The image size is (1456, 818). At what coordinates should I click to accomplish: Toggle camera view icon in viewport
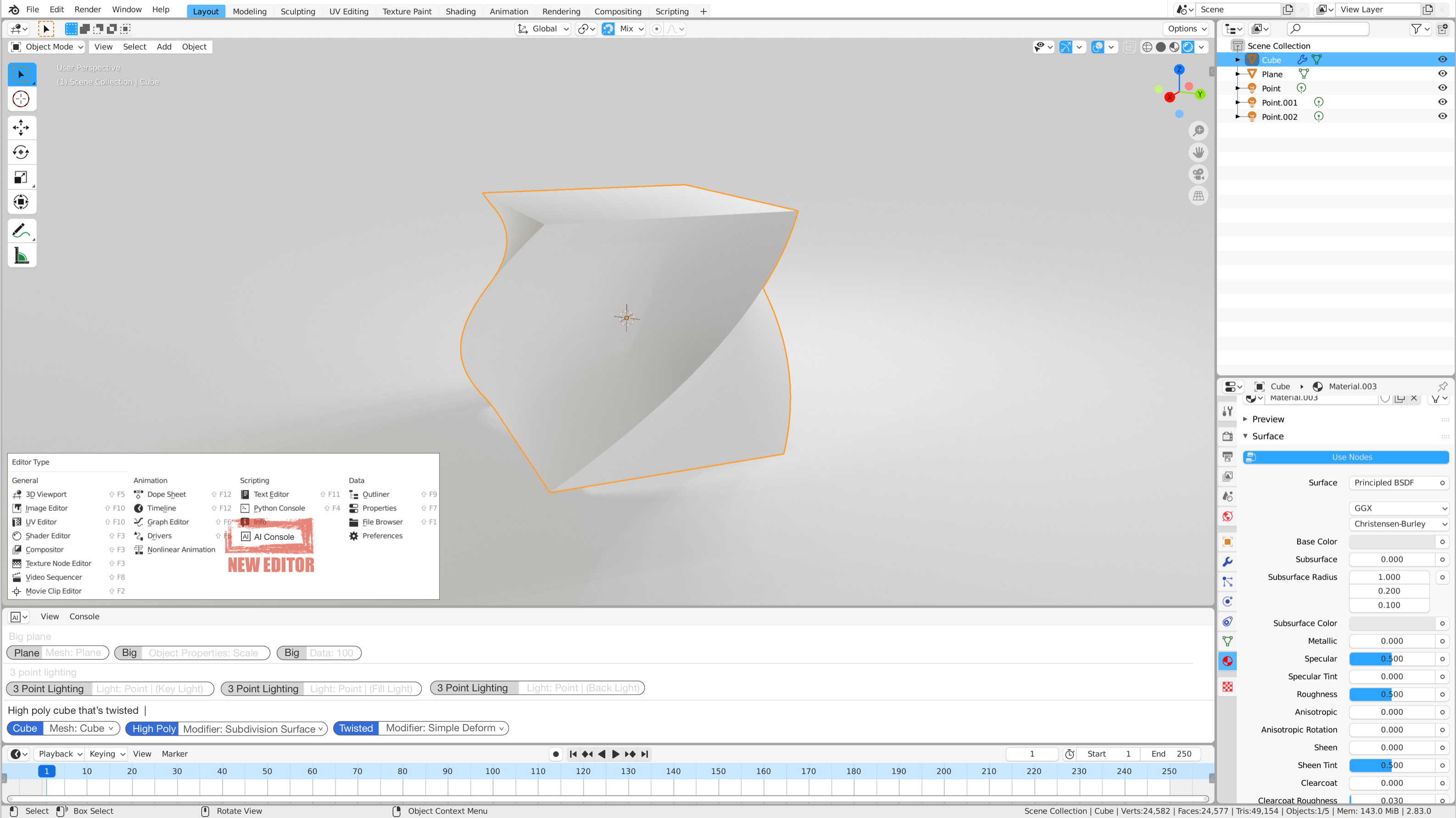(x=1198, y=174)
